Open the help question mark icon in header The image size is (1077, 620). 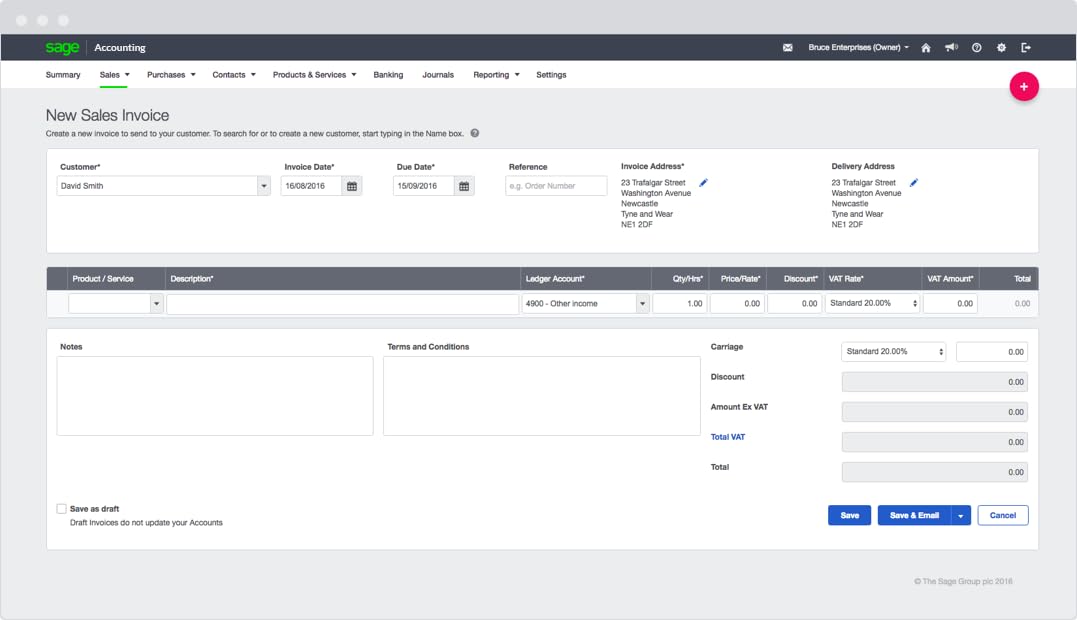pyautogui.click(x=977, y=48)
